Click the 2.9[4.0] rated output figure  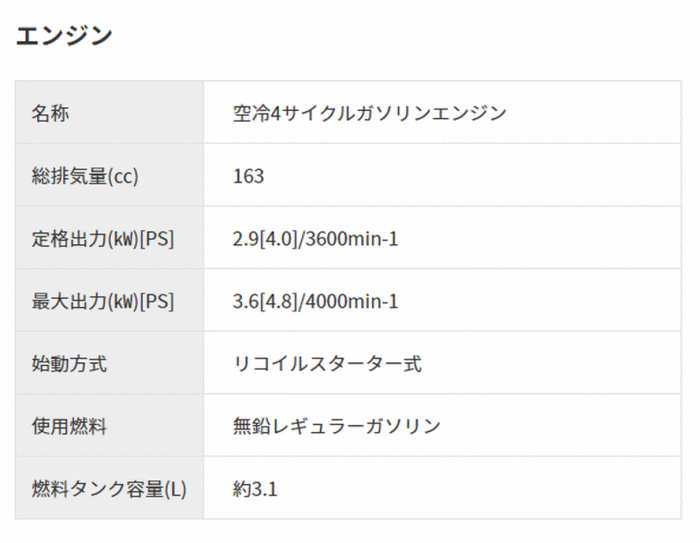point(265,239)
